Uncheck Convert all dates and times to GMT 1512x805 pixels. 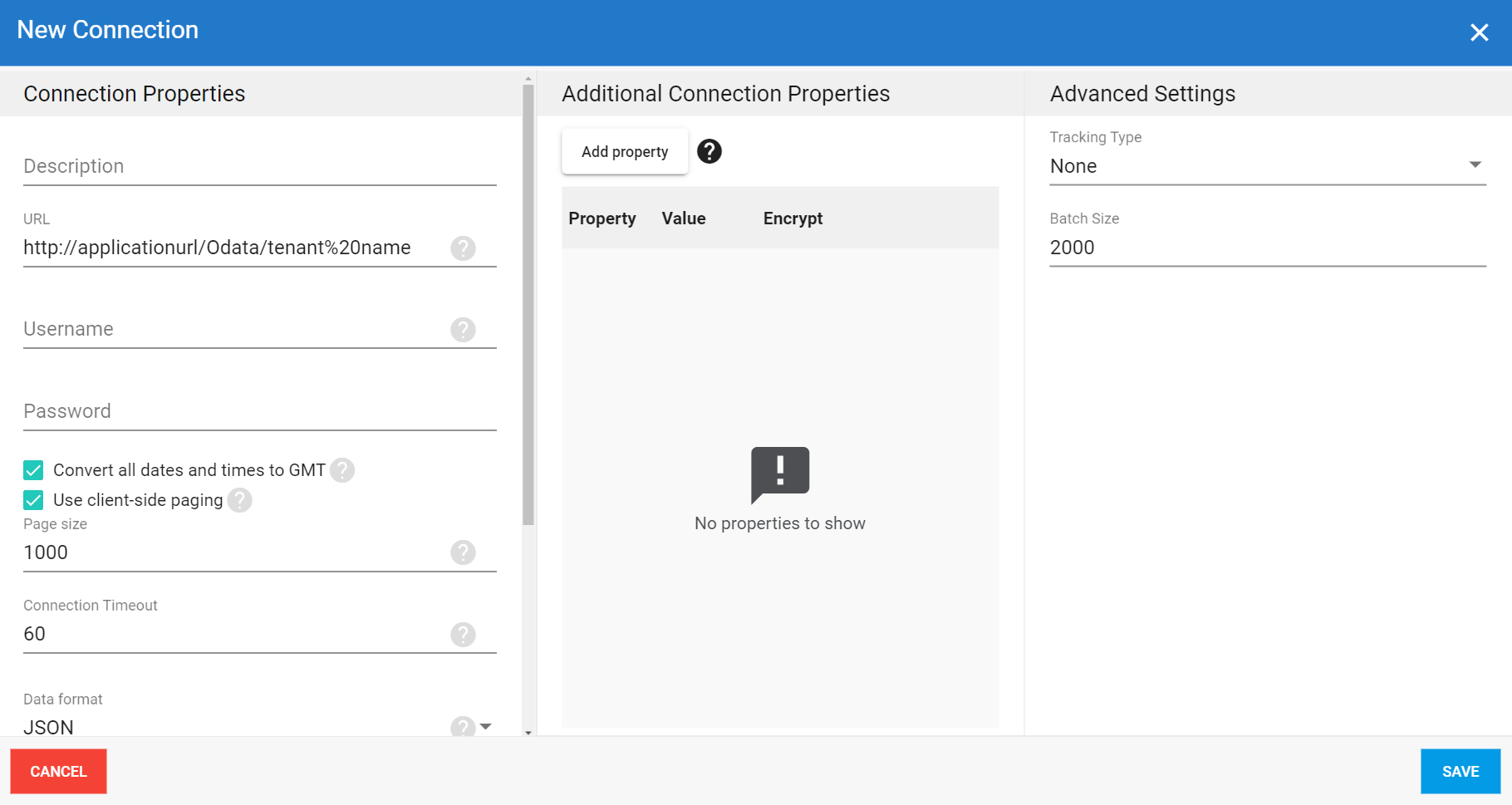click(33, 470)
